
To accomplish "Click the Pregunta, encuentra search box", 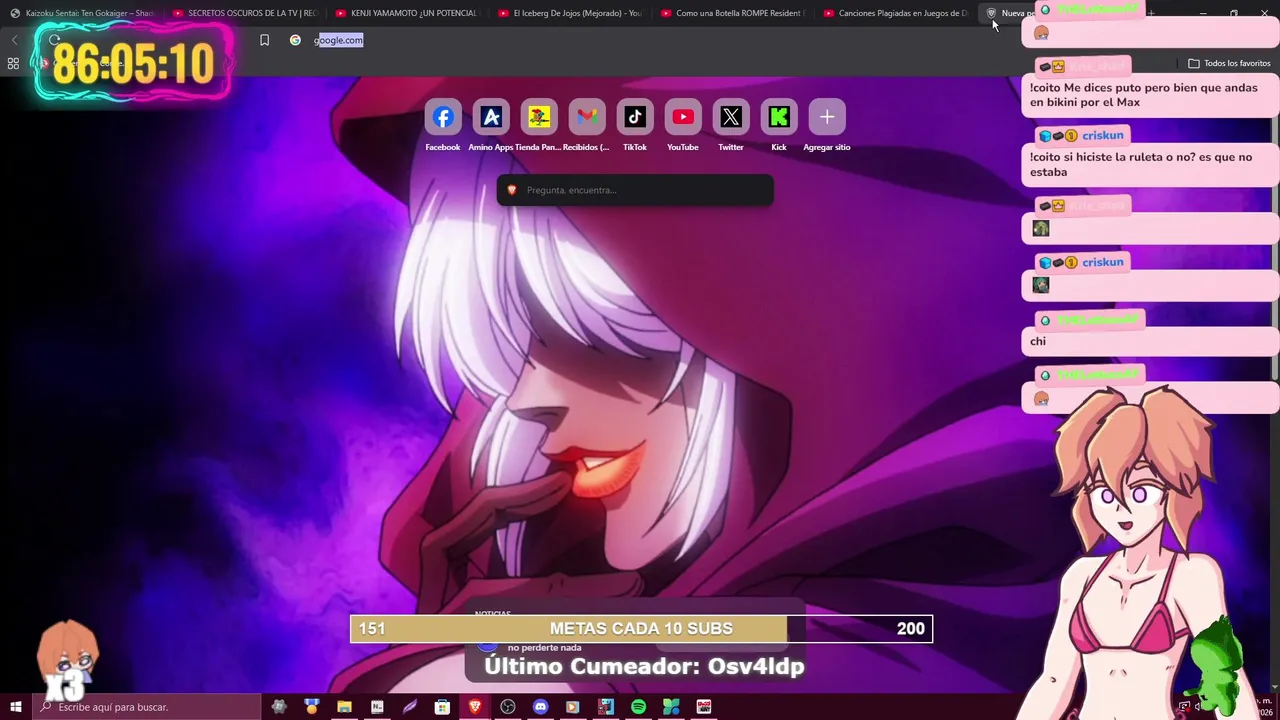I will [635, 190].
